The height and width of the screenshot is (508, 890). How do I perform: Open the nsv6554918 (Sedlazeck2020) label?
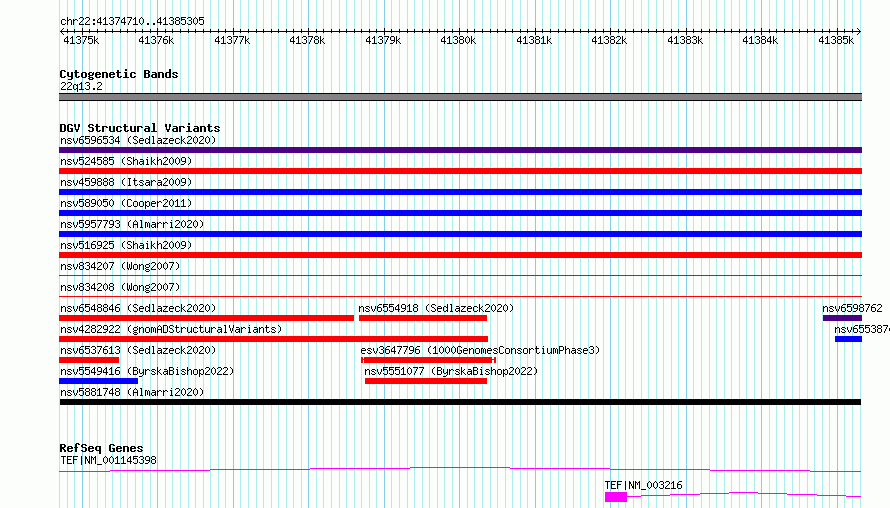pyautogui.click(x=436, y=308)
